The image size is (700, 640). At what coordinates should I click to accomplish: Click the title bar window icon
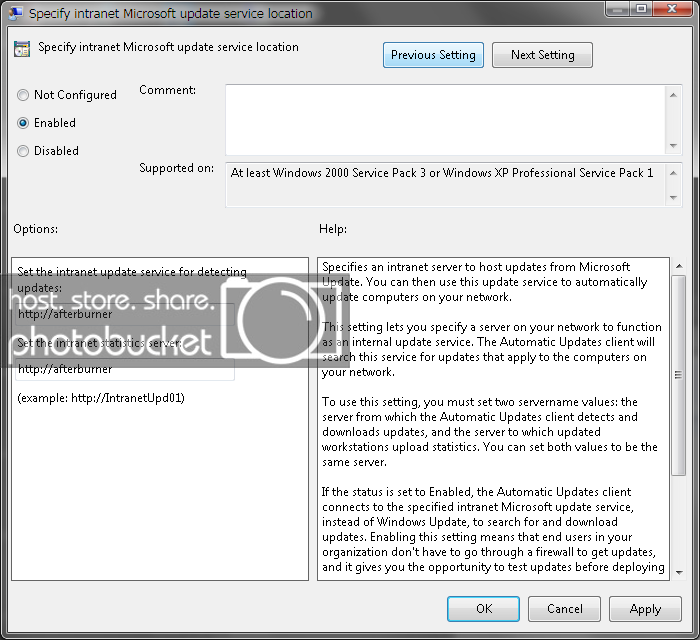pos(16,13)
